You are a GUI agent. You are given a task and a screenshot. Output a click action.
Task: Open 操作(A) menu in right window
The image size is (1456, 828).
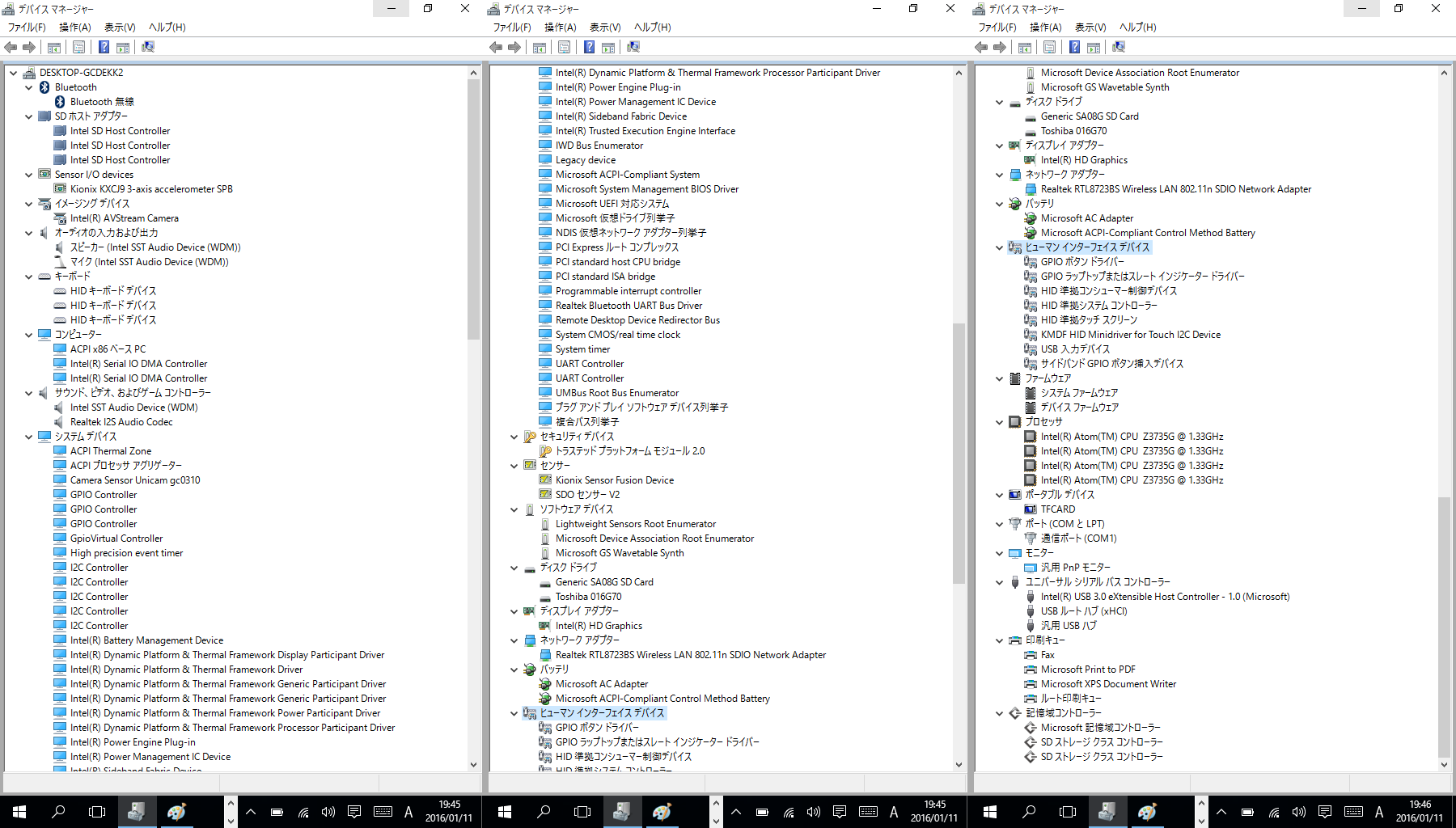1046,27
